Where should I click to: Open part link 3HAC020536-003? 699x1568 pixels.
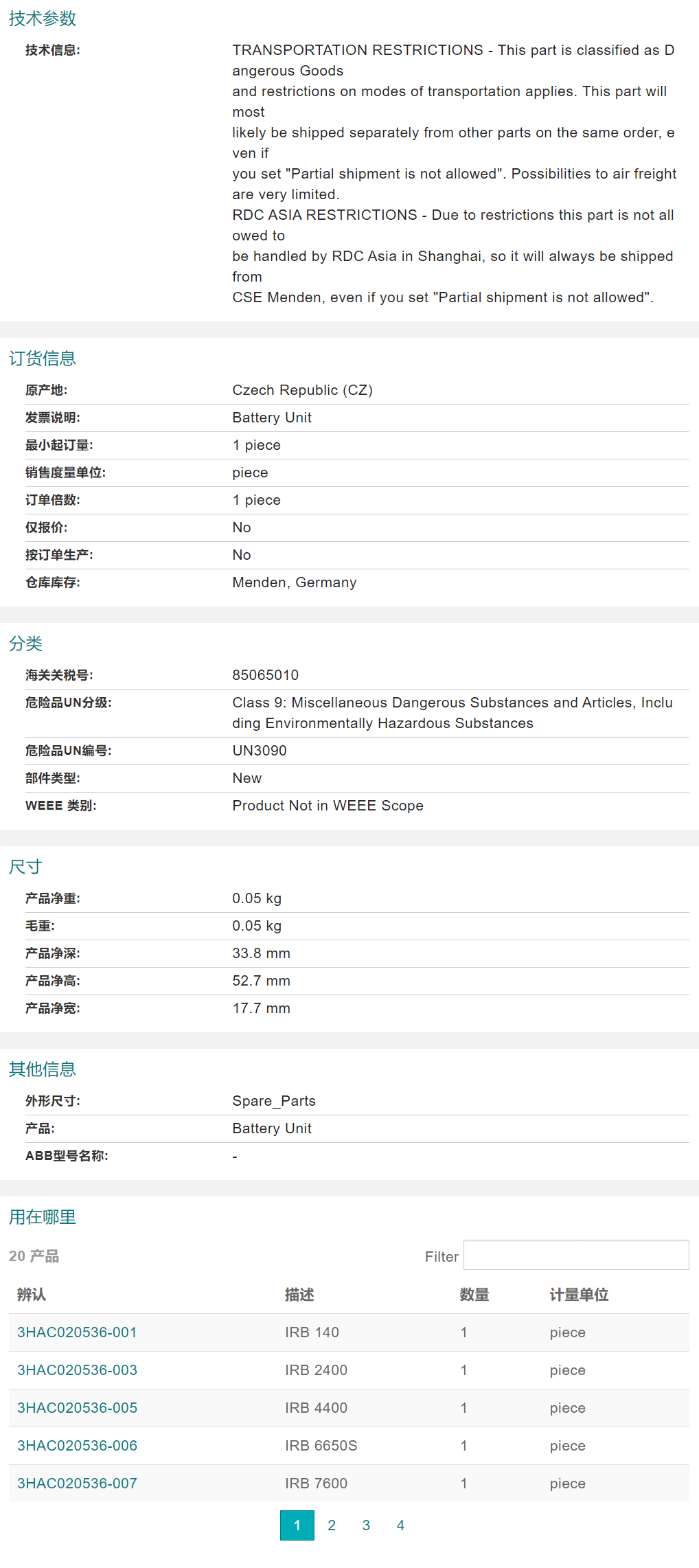click(x=77, y=1370)
